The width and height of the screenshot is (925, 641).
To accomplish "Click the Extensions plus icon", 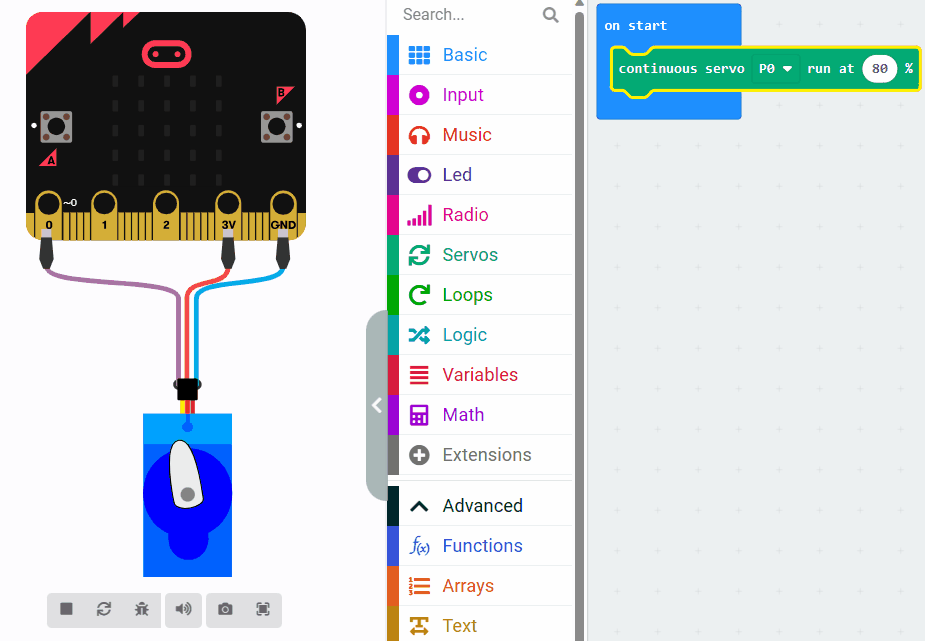I will (420, 454).
